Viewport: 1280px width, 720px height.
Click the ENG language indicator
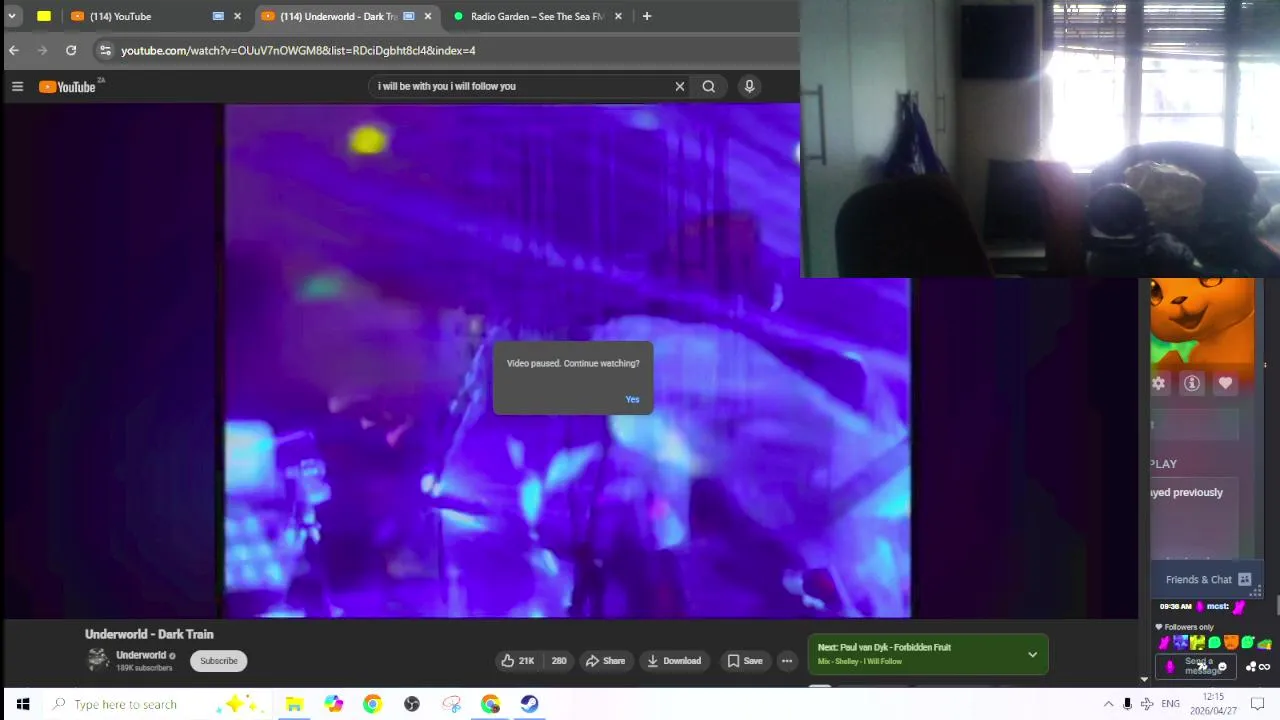pyautogui.click(x=1170, y=704)
